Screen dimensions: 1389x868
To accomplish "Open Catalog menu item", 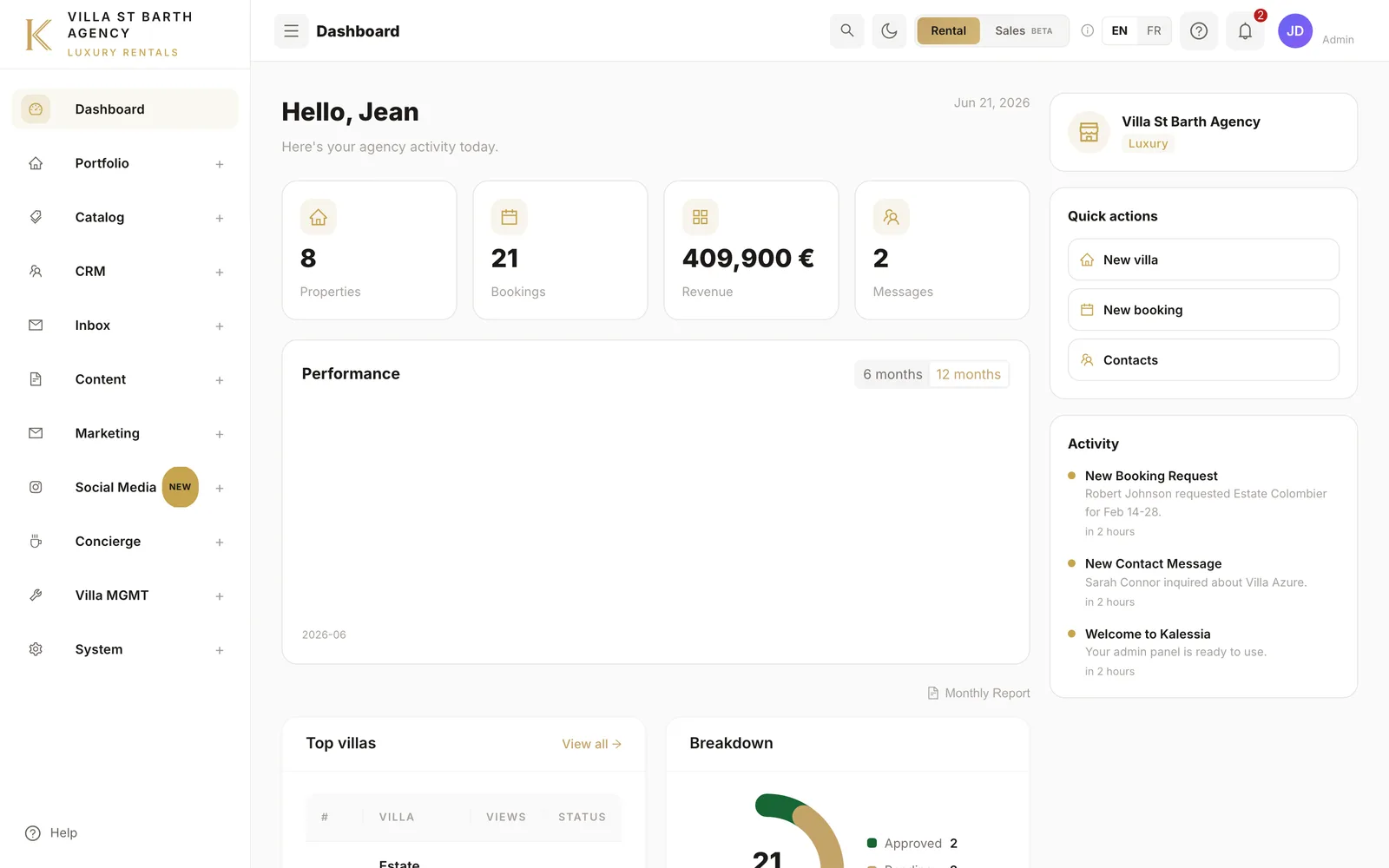I will (x=125, y=217).
